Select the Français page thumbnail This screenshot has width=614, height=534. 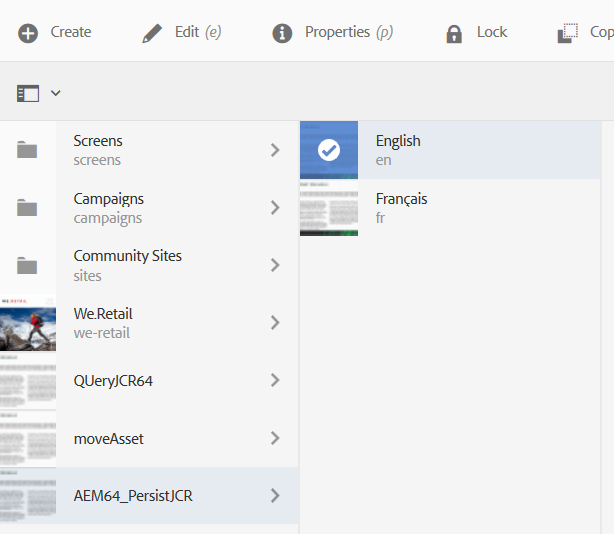(x=328, y=208)
